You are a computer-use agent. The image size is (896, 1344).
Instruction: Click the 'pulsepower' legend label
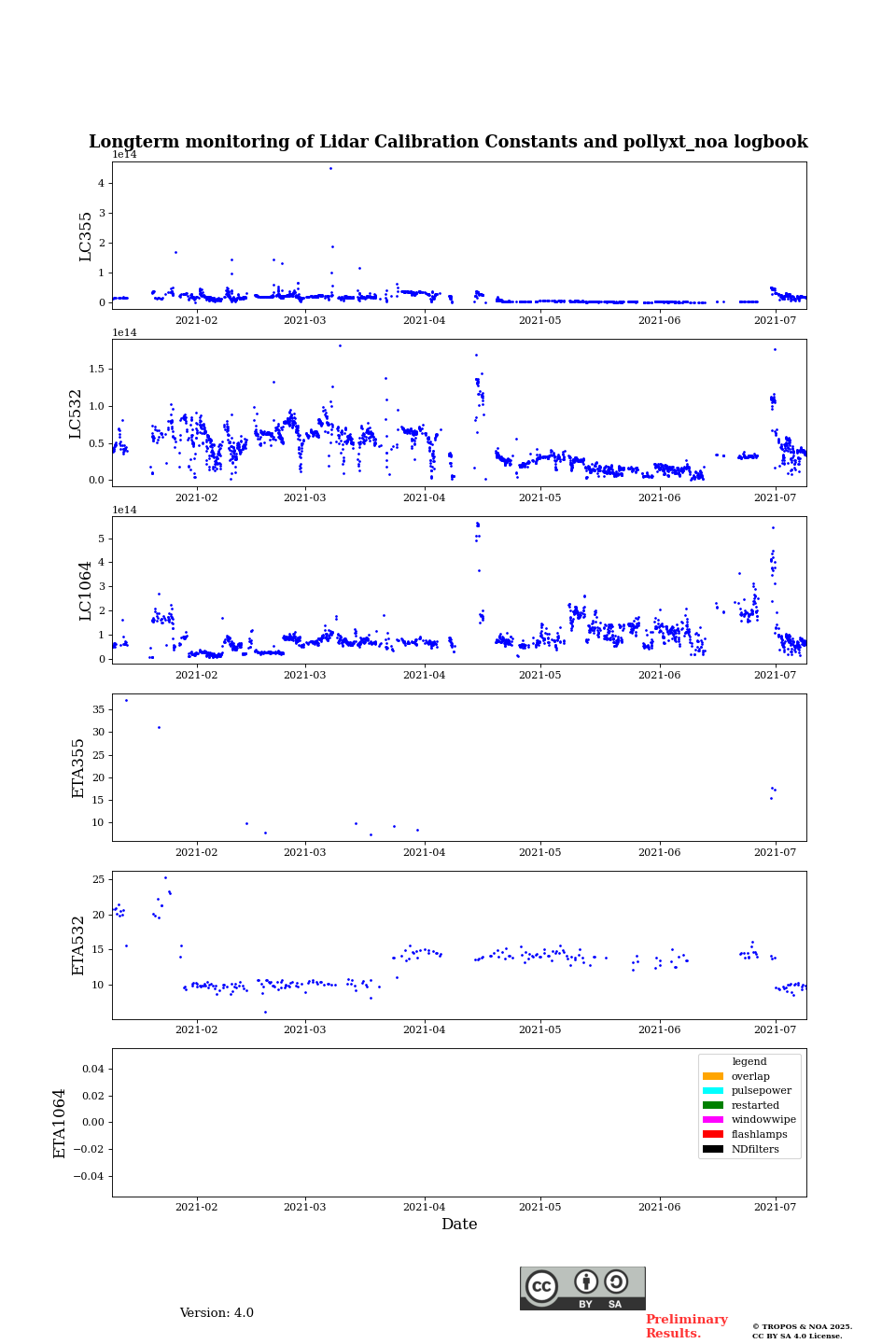coord(762,1091)
